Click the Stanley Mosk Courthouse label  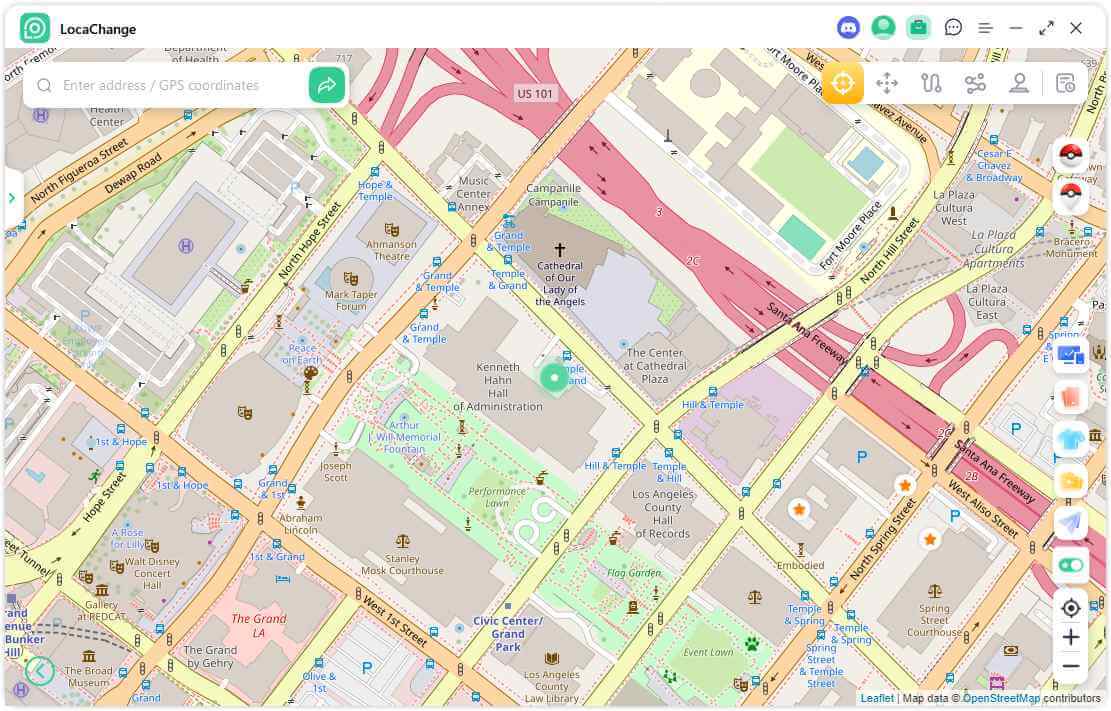(402, 565)
